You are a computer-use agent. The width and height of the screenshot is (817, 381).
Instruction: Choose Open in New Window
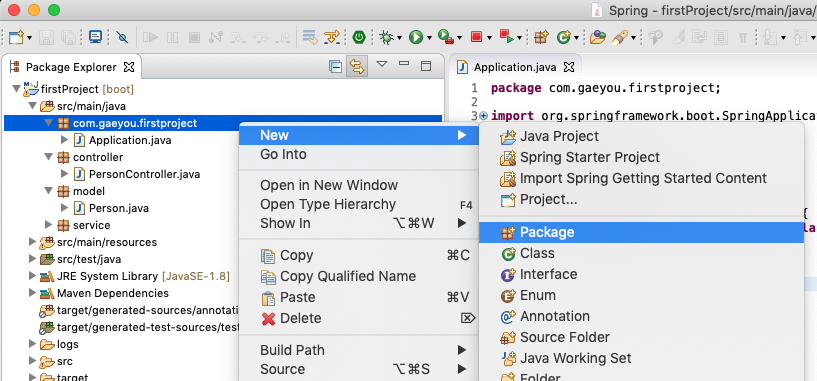point(358,185)
